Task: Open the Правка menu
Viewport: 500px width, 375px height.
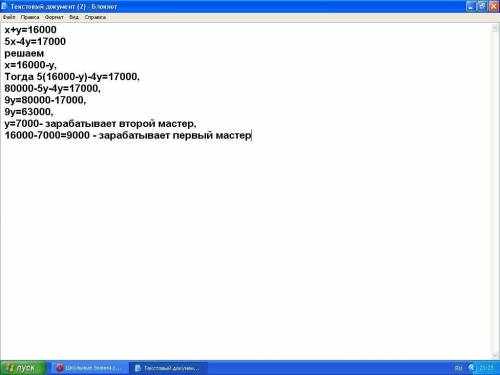Action: click(x=30, y=17)
